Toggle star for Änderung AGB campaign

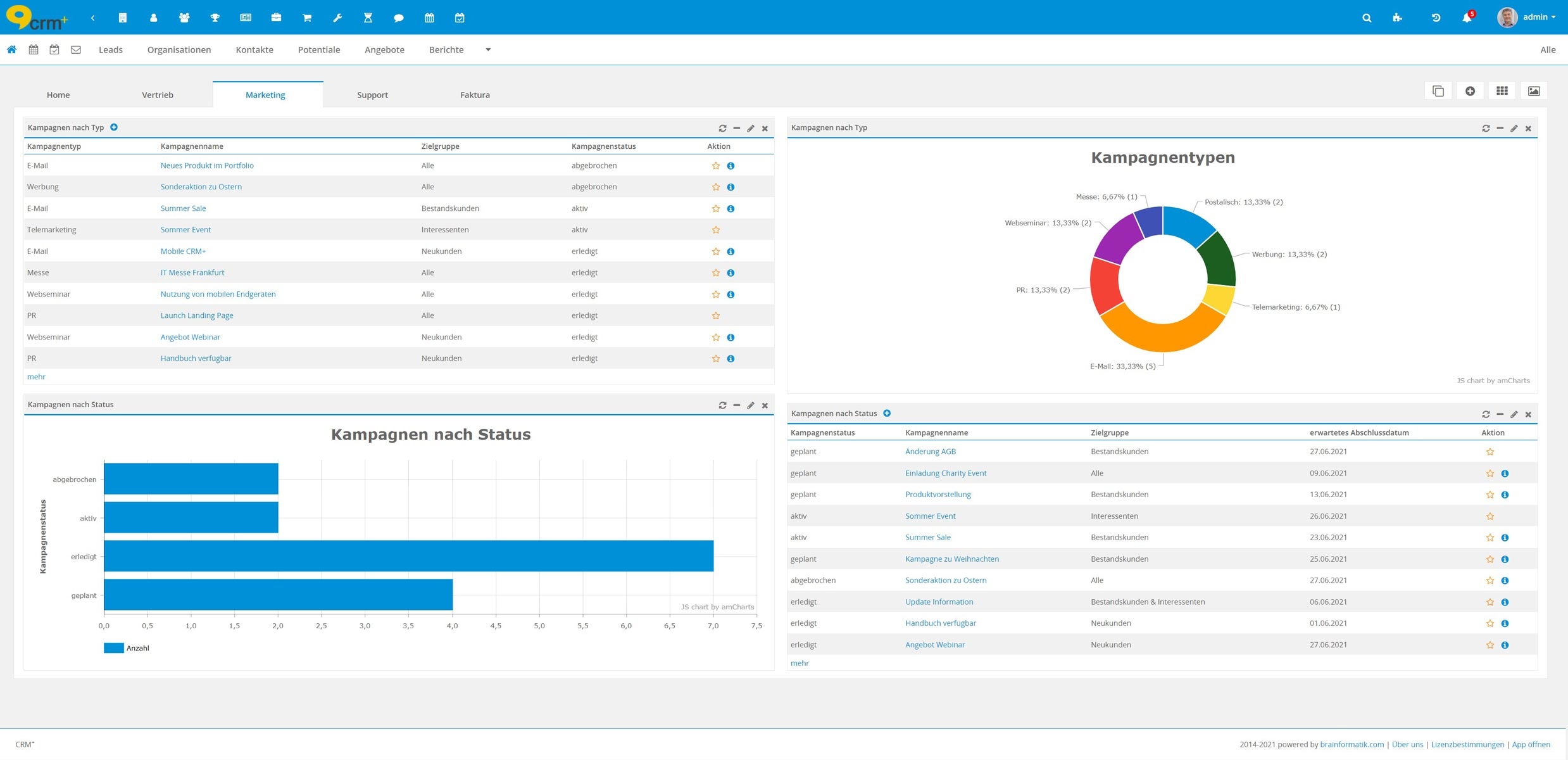point(1490,452)
